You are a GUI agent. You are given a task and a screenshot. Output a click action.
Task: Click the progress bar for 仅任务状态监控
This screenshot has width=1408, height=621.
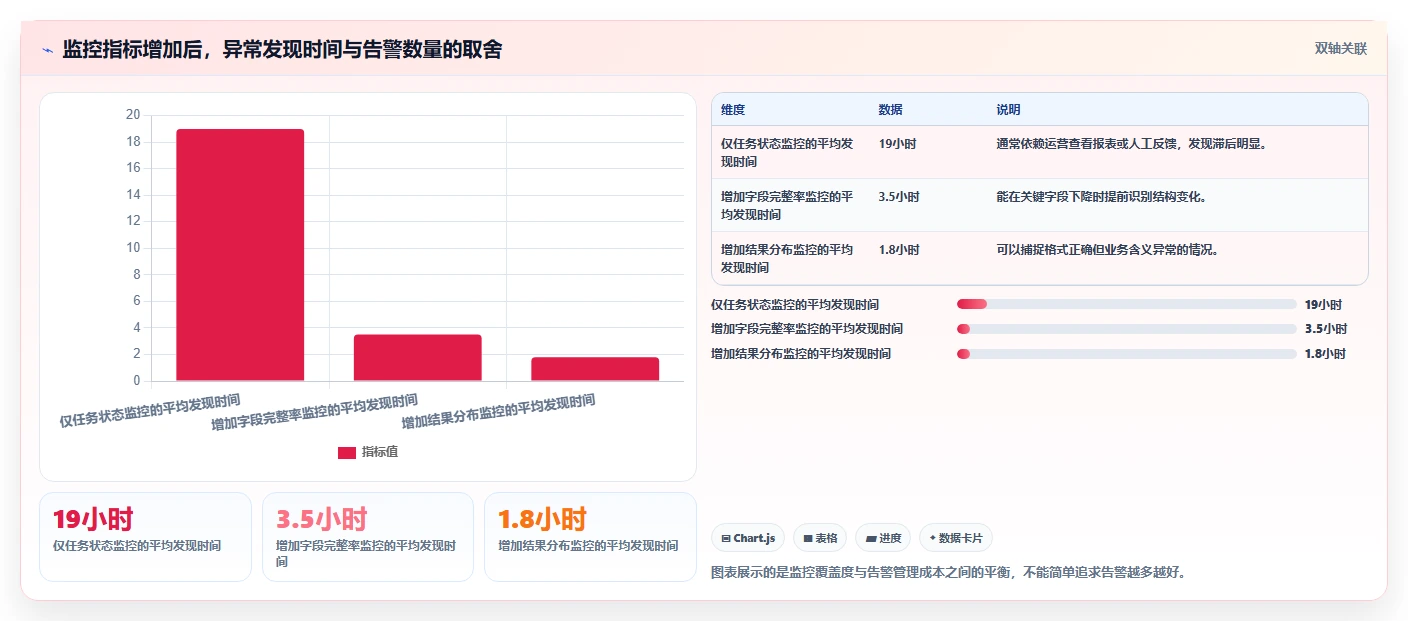coord(1126,304)
